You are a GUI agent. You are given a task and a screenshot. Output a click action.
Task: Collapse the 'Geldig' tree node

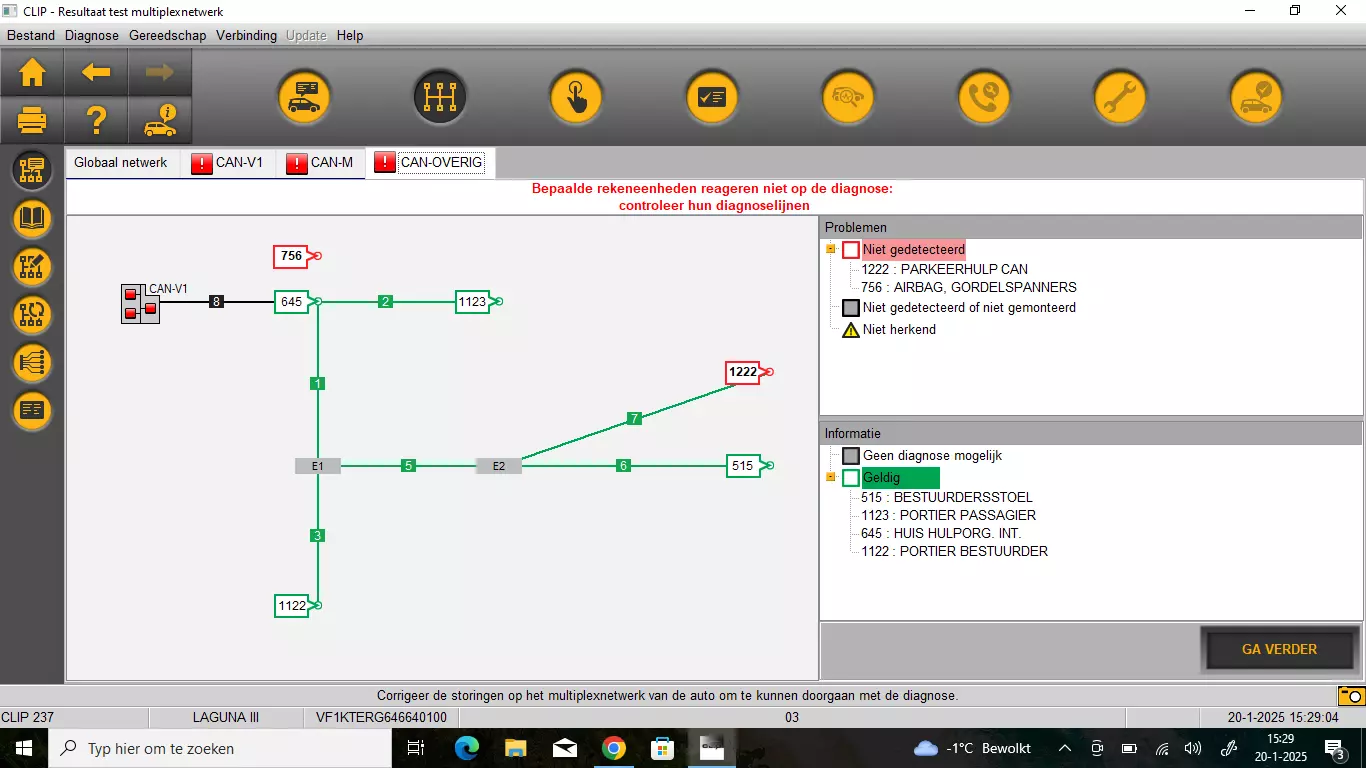pyautogui.click(x=830, y=478)
